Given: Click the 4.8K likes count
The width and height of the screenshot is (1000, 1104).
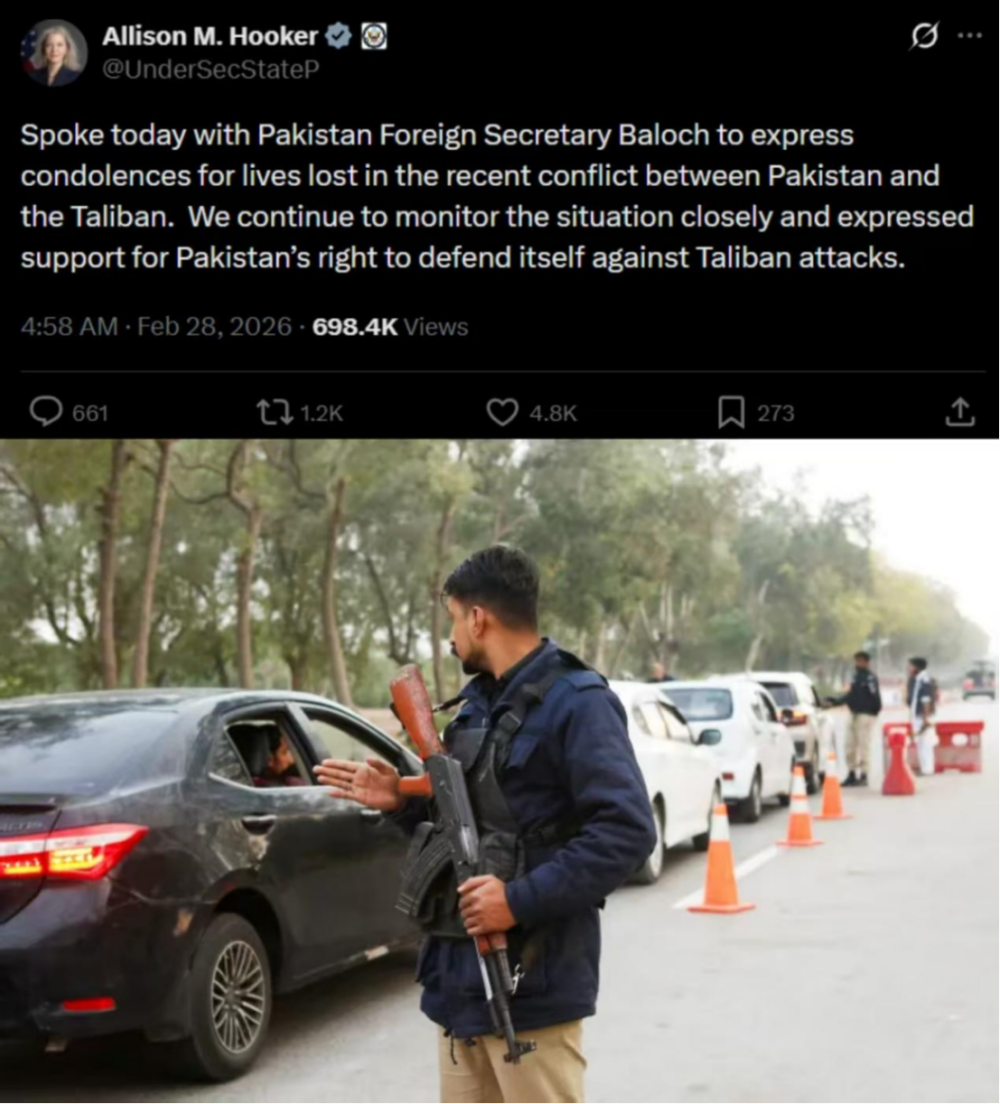Looking at the screenshot, I should coord(553,413).
